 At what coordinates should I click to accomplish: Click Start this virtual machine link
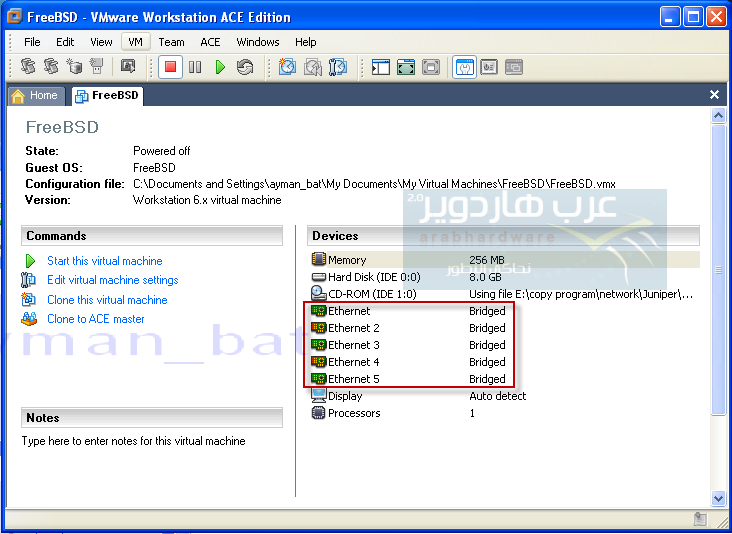pyautogui.click(x=105, y=261)
